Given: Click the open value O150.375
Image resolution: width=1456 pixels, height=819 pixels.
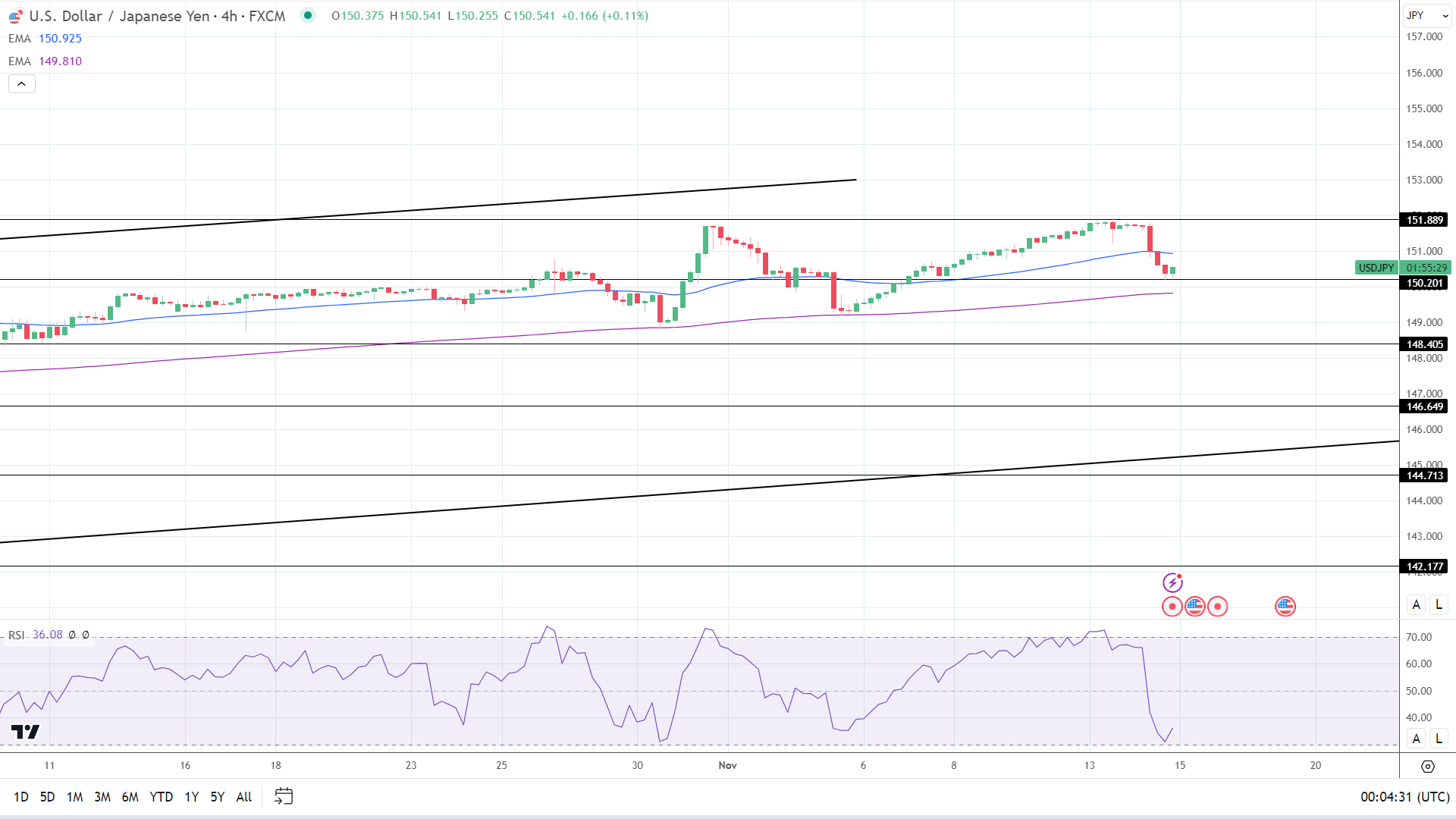Looking at the screenshot, I should click(357, 16).
